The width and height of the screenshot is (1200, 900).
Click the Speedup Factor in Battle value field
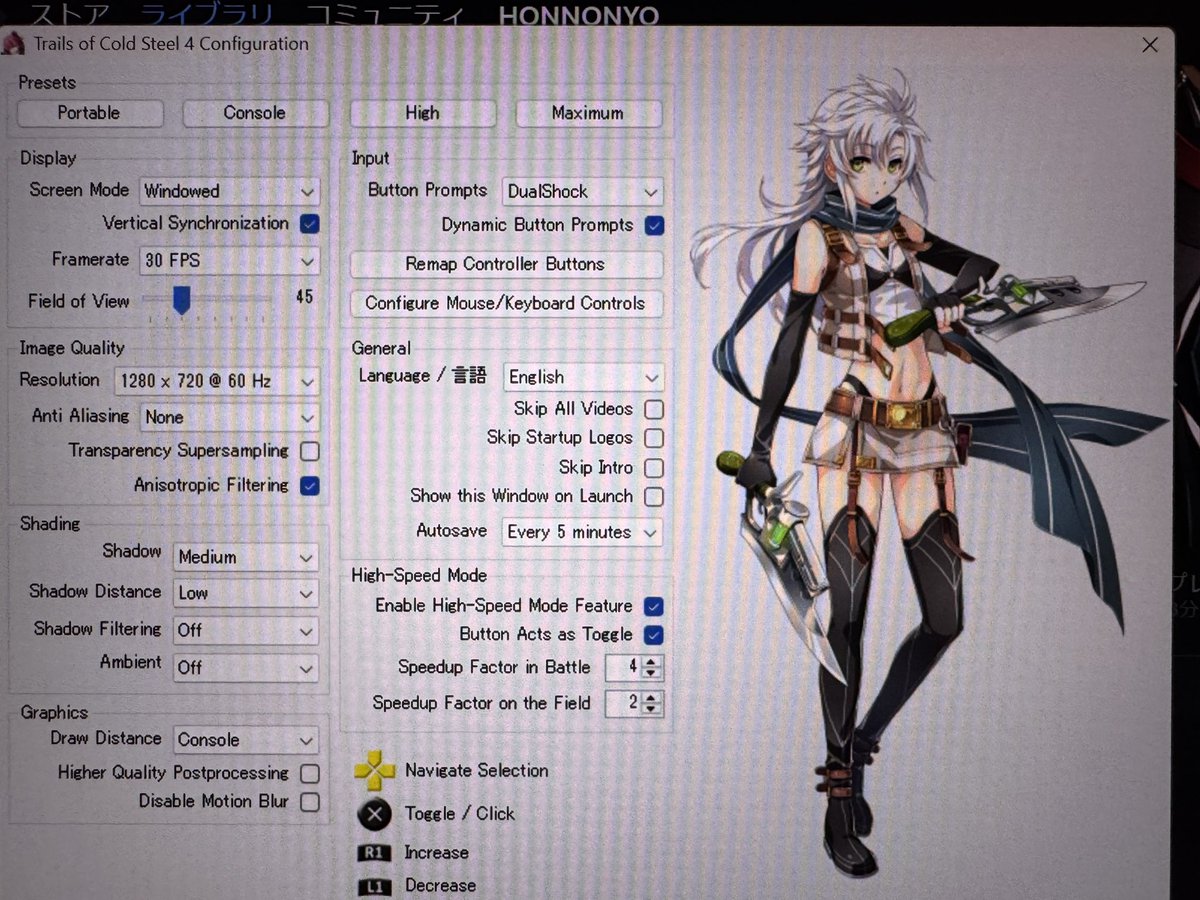(624, 668)
